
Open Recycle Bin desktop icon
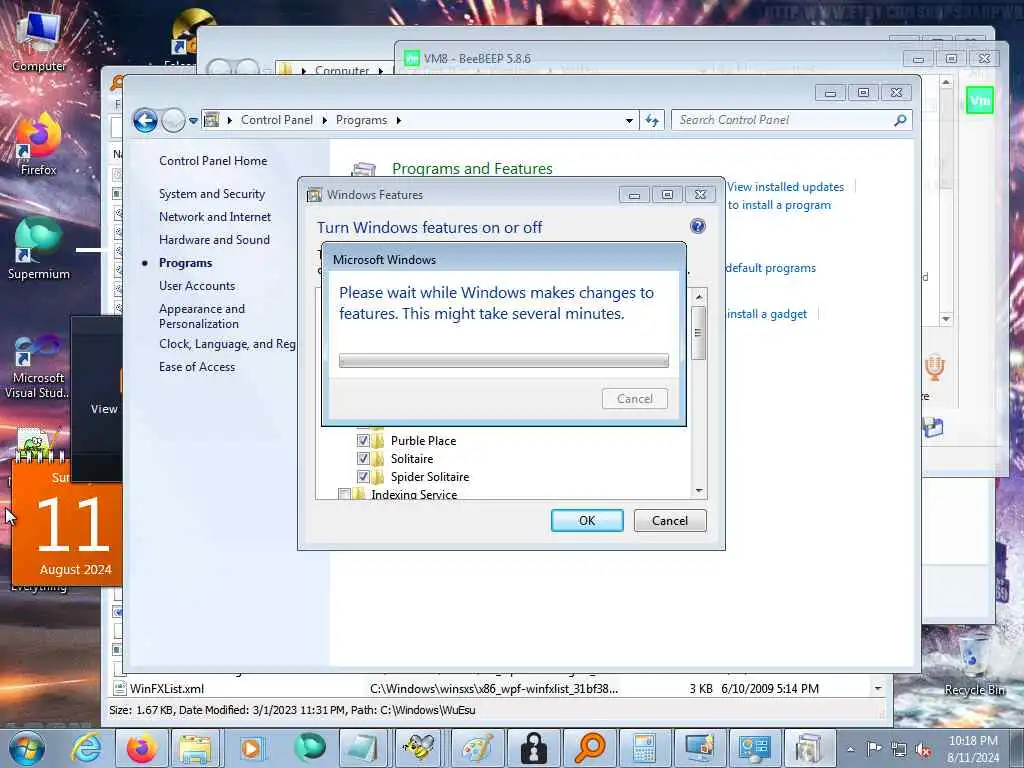tap(974, 663)
